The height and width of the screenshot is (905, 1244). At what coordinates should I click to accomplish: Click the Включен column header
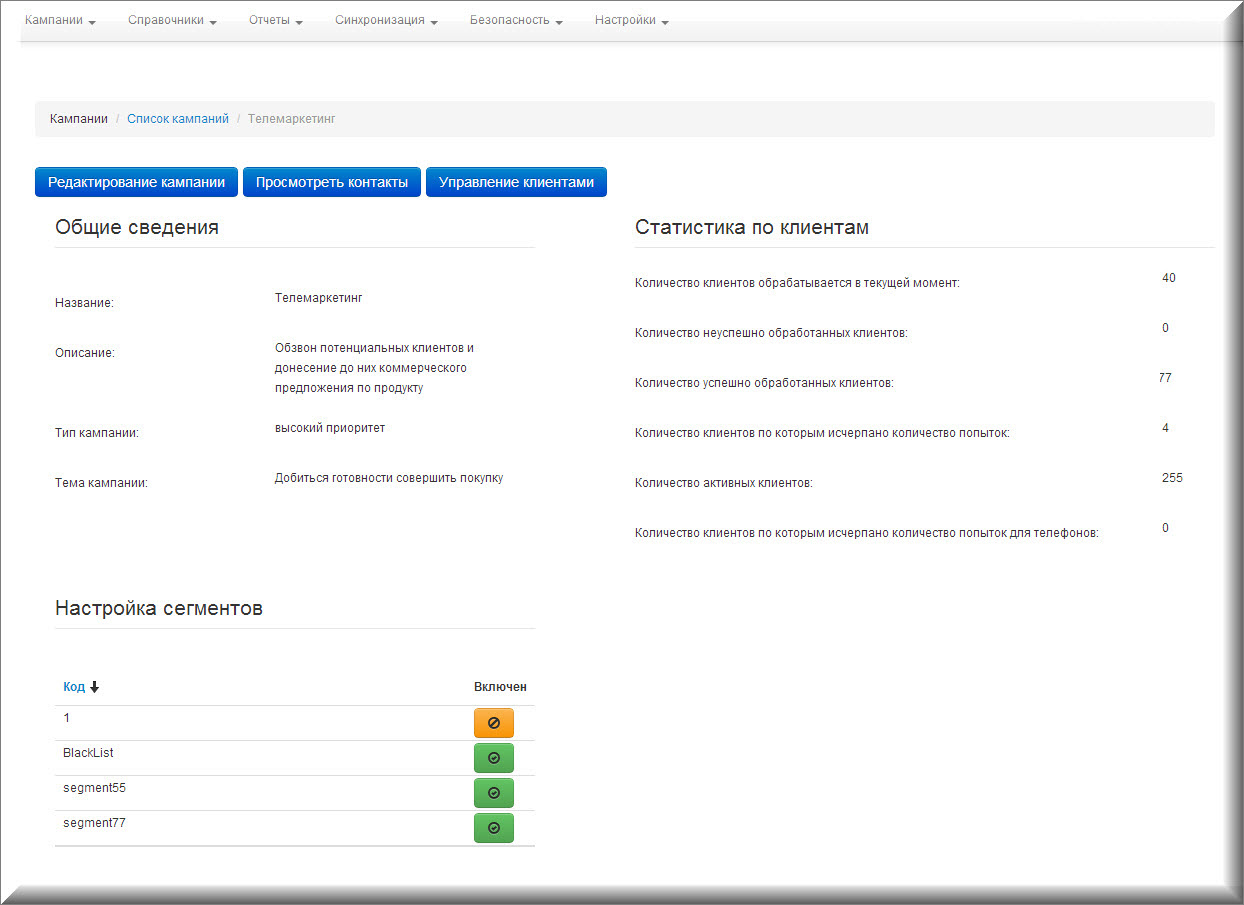pos(500,687)
